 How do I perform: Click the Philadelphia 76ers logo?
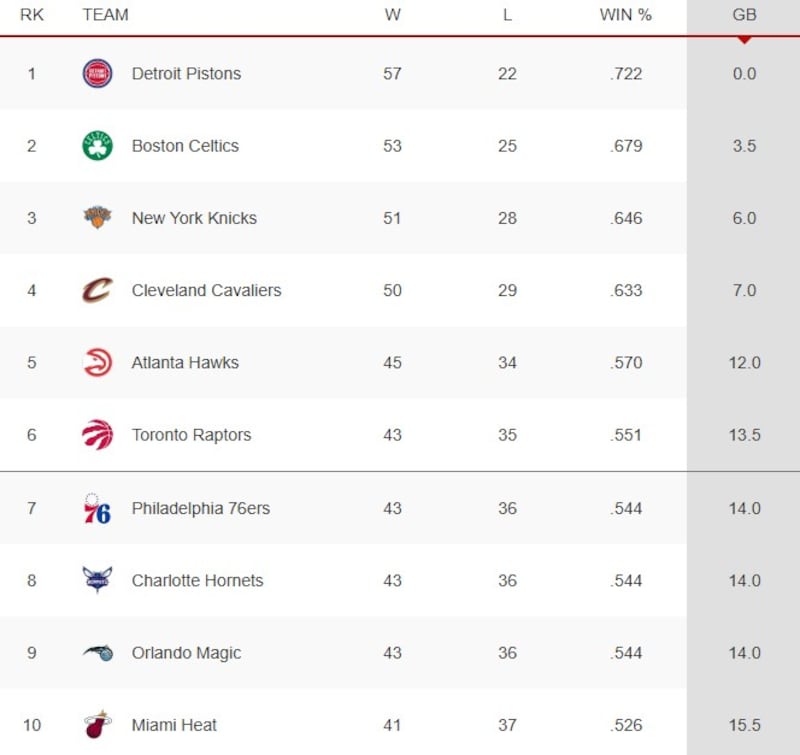pos(97,508)
